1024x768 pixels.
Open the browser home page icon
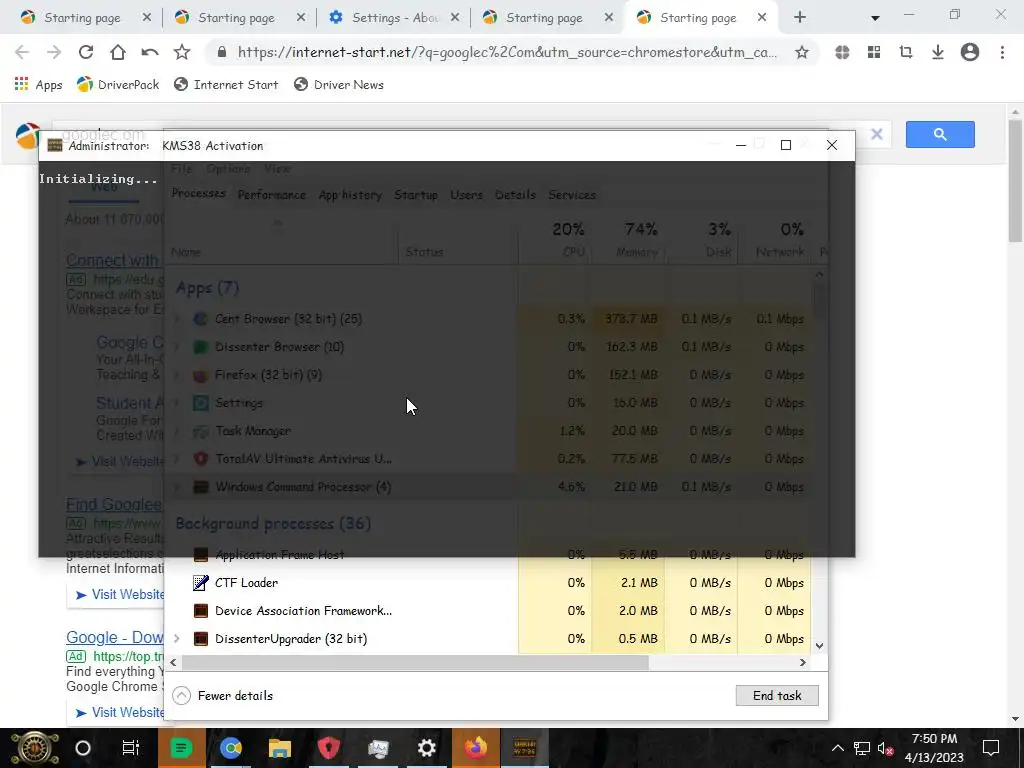(x=118, y=52)
